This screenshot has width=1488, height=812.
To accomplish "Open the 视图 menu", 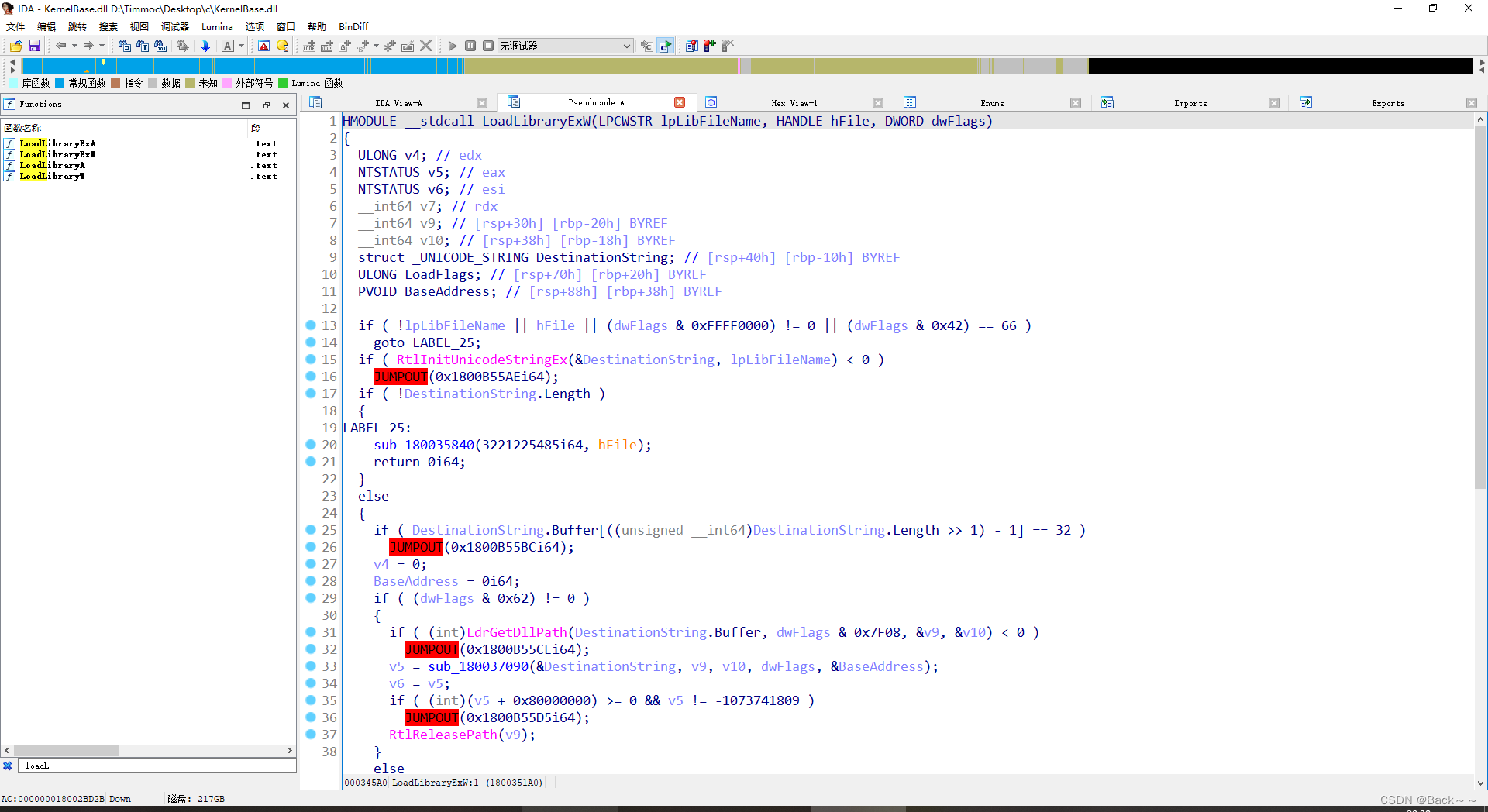I will point(139,26).
